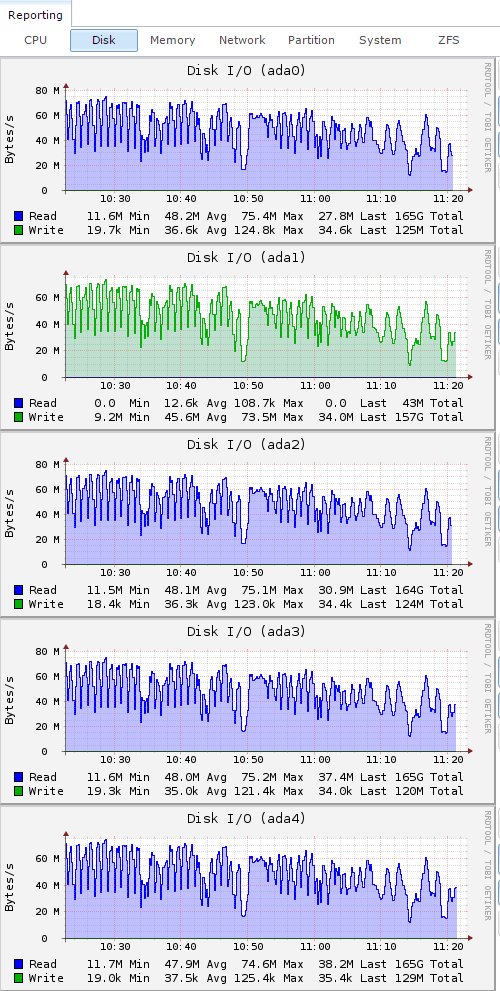Click the Disk I/O (ada1) graph
Image resolution: width=500 pixels, height=991 pixels.
(247, 337)
